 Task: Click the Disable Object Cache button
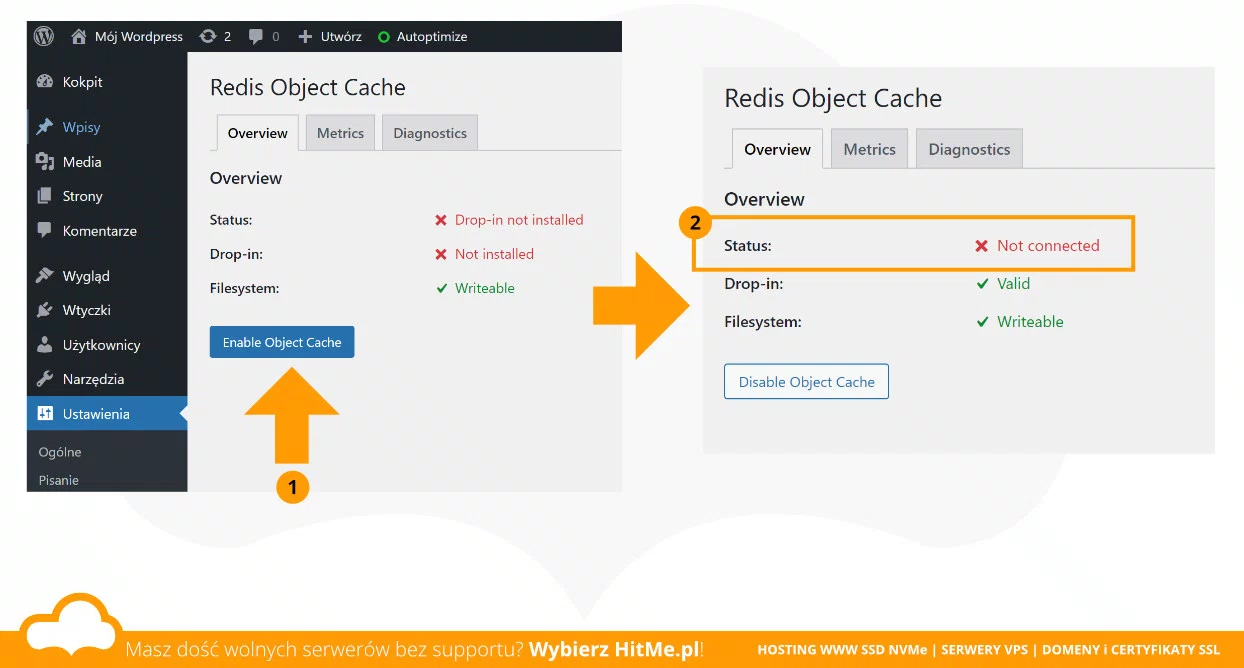806,382
